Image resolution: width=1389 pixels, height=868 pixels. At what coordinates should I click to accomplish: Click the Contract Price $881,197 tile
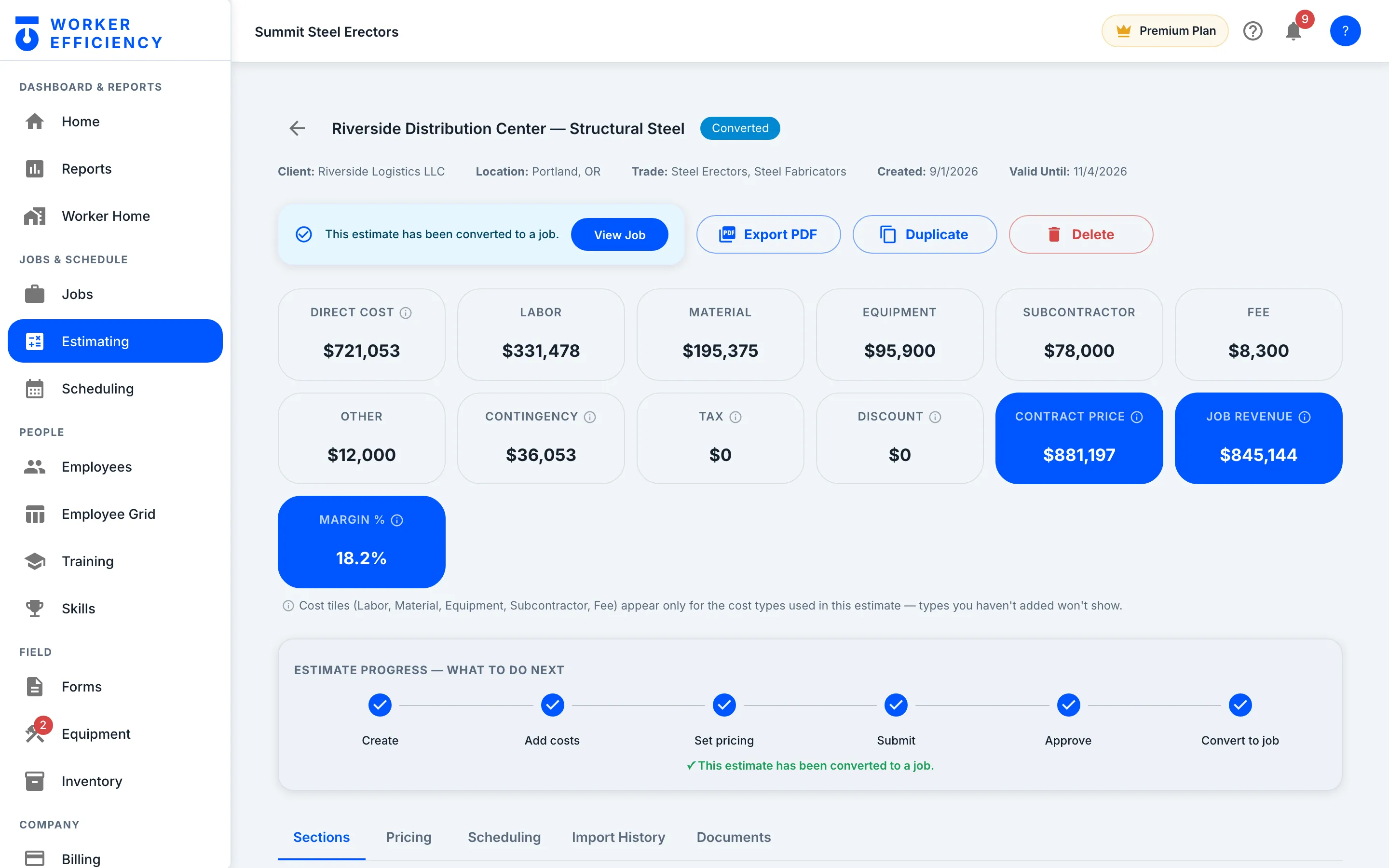coord(1079,438)
